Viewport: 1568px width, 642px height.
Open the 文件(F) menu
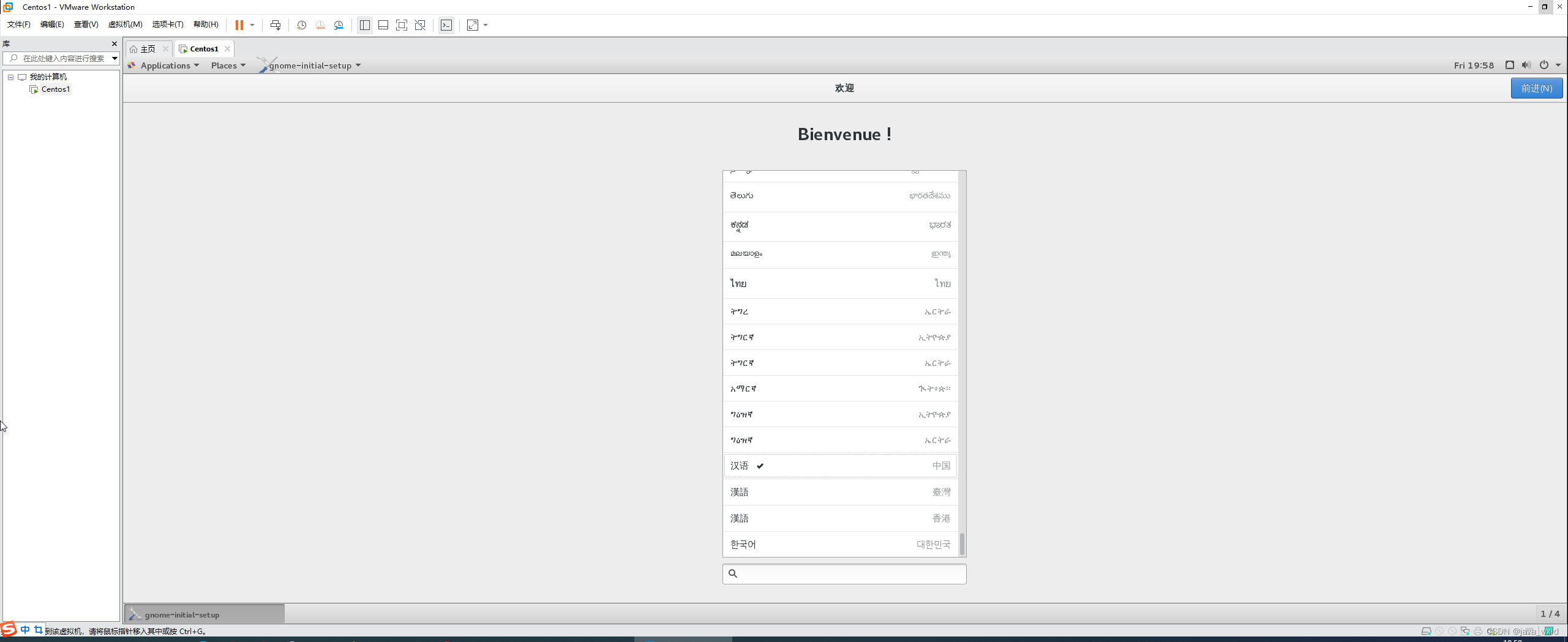point(19,24)
